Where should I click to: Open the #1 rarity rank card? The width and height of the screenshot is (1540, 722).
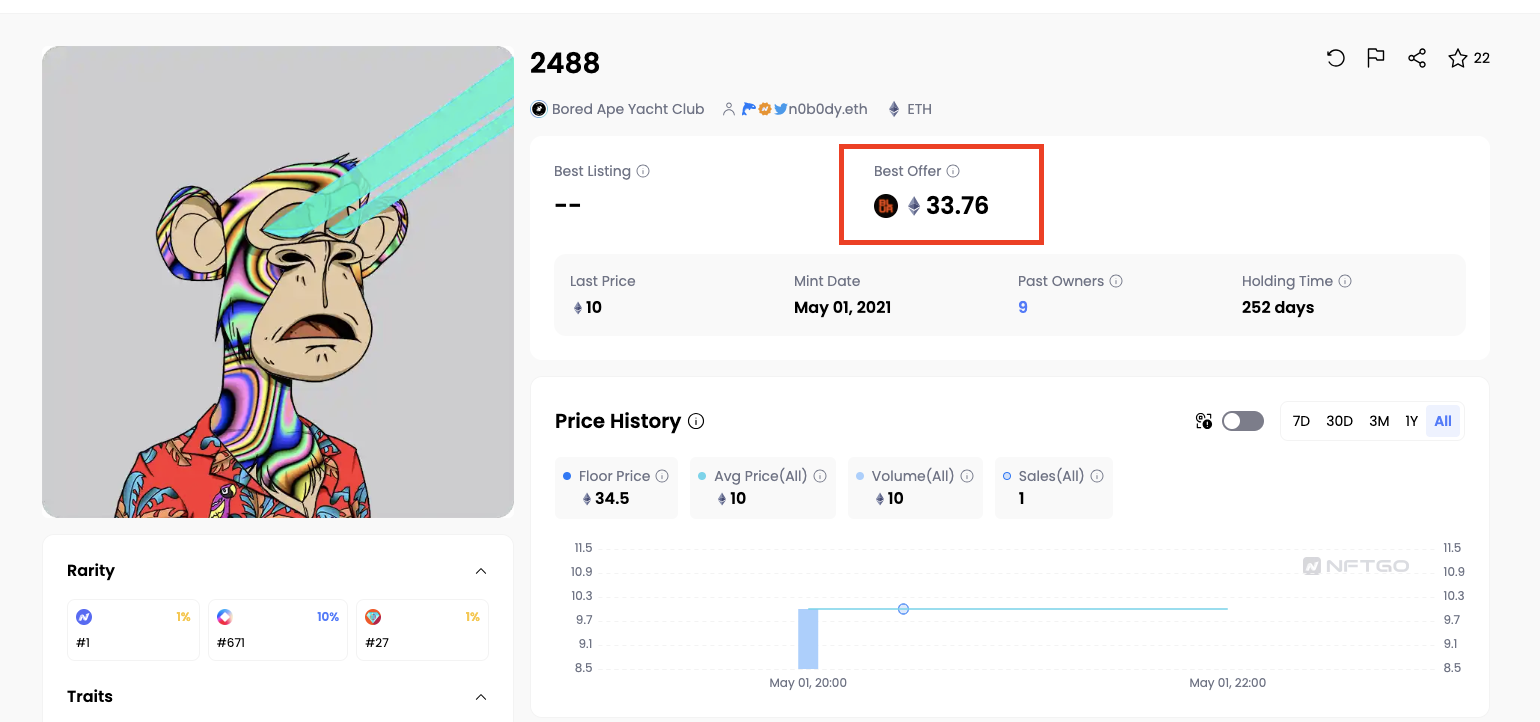point(133,630)
